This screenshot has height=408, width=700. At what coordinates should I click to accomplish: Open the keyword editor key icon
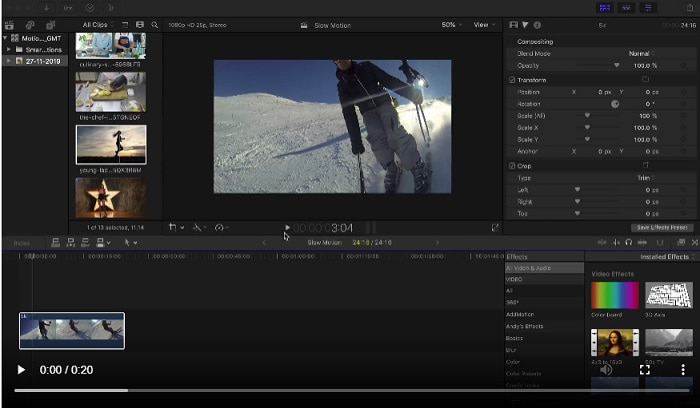pos(68,8)
